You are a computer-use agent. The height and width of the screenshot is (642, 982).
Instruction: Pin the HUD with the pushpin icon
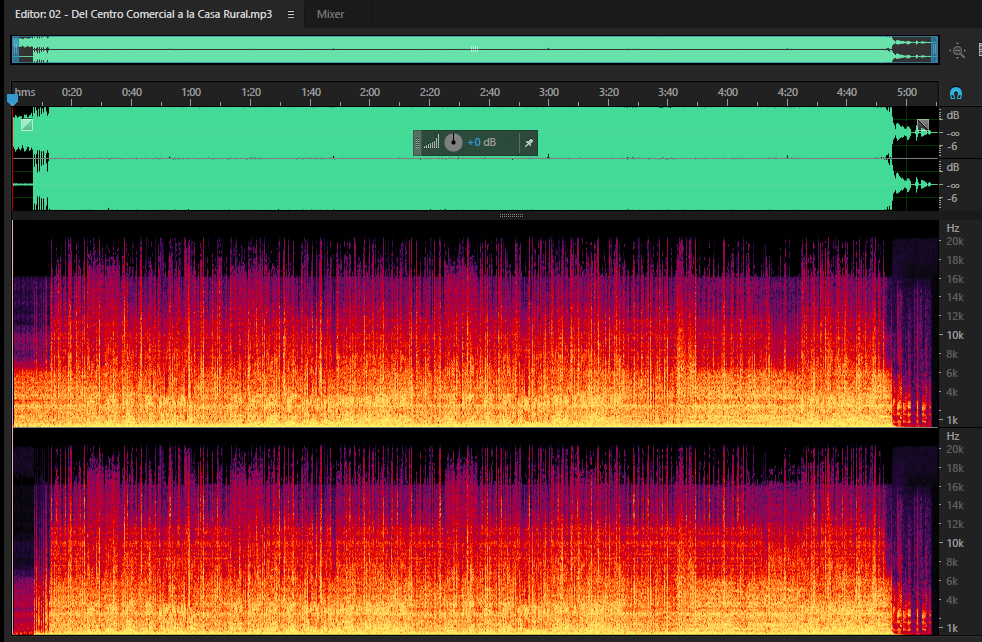pos(529,143)
